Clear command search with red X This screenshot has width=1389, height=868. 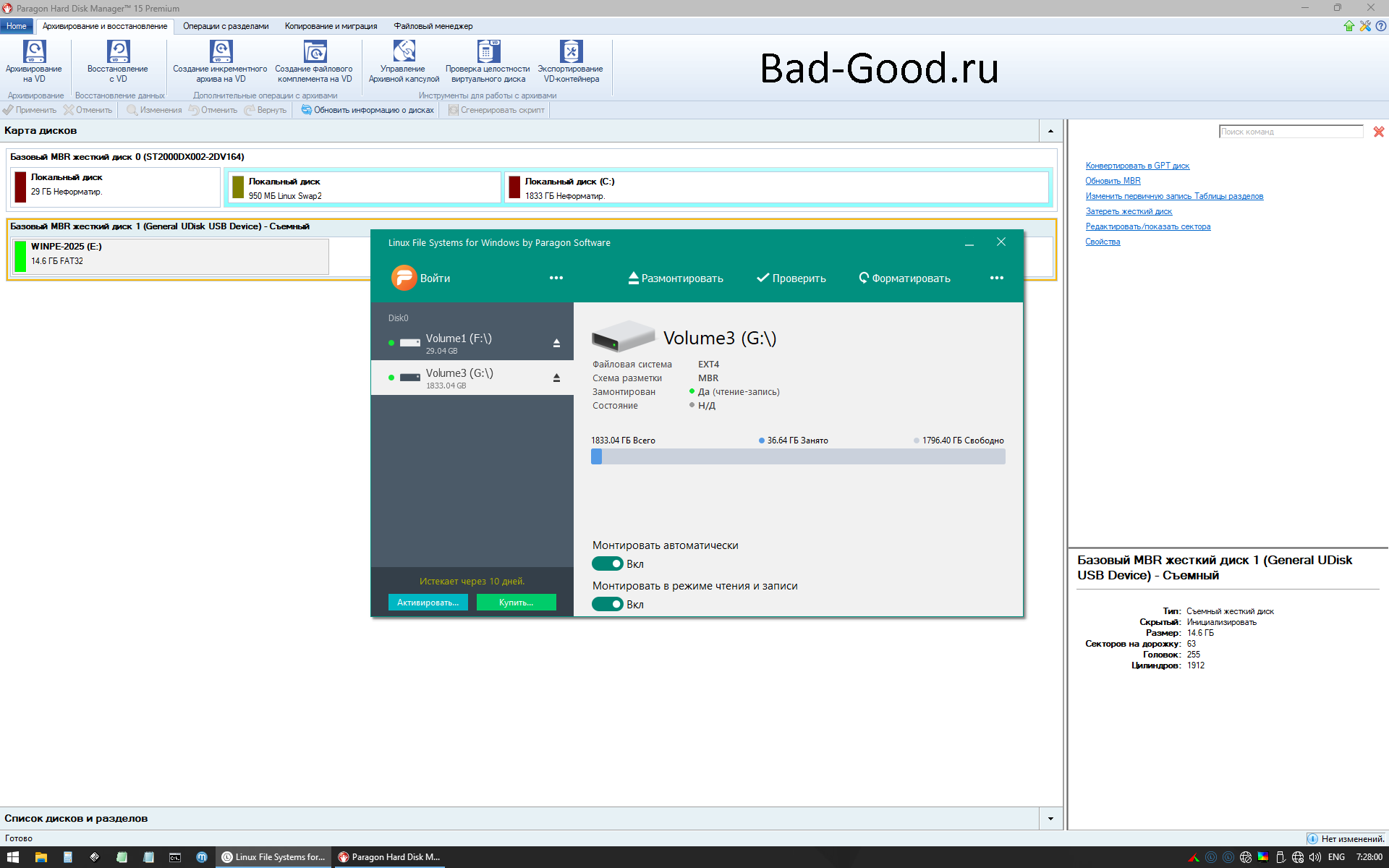click(1379, 132)
